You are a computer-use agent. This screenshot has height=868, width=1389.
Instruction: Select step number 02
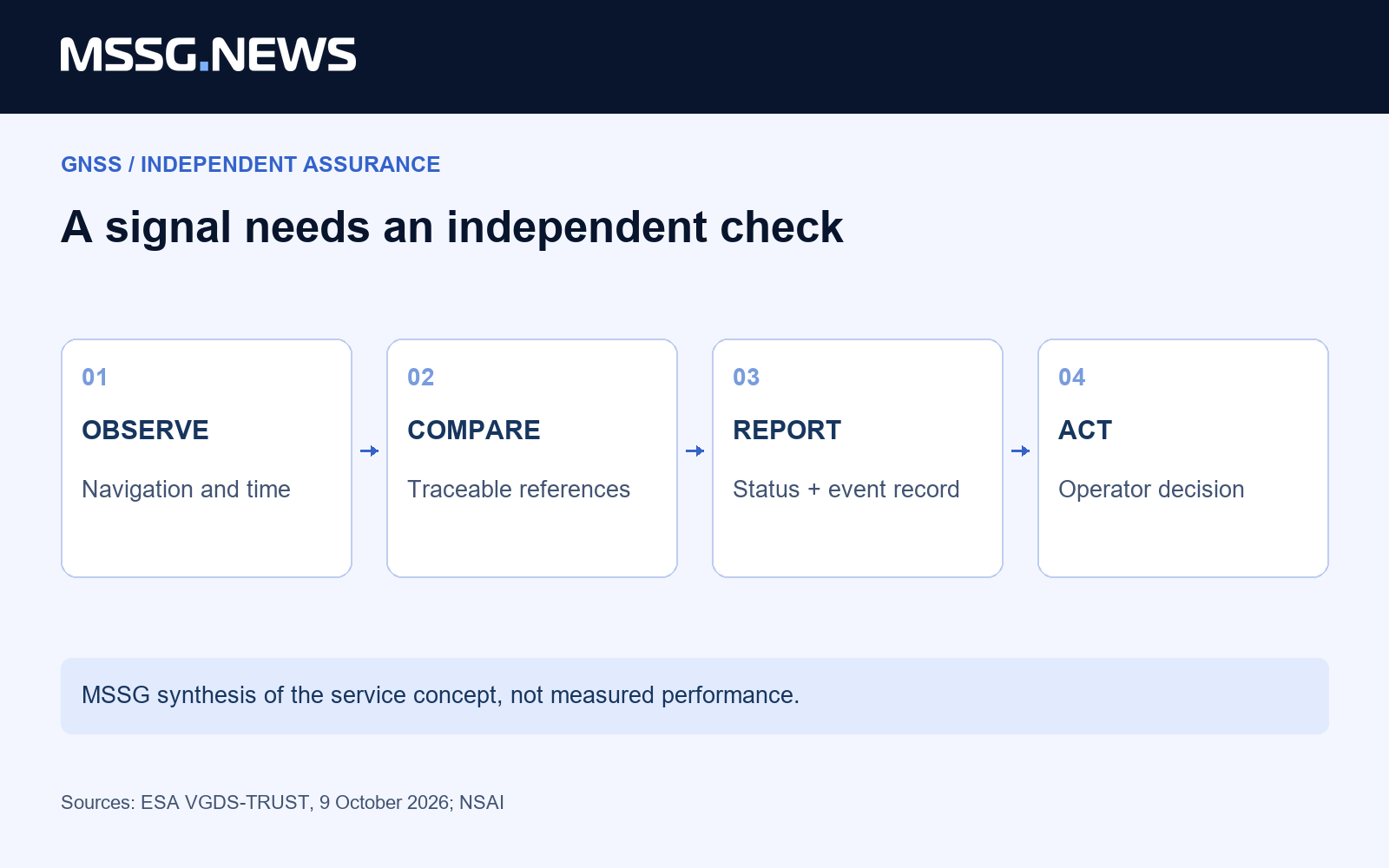pyautogui.click(x=420, y=378)
